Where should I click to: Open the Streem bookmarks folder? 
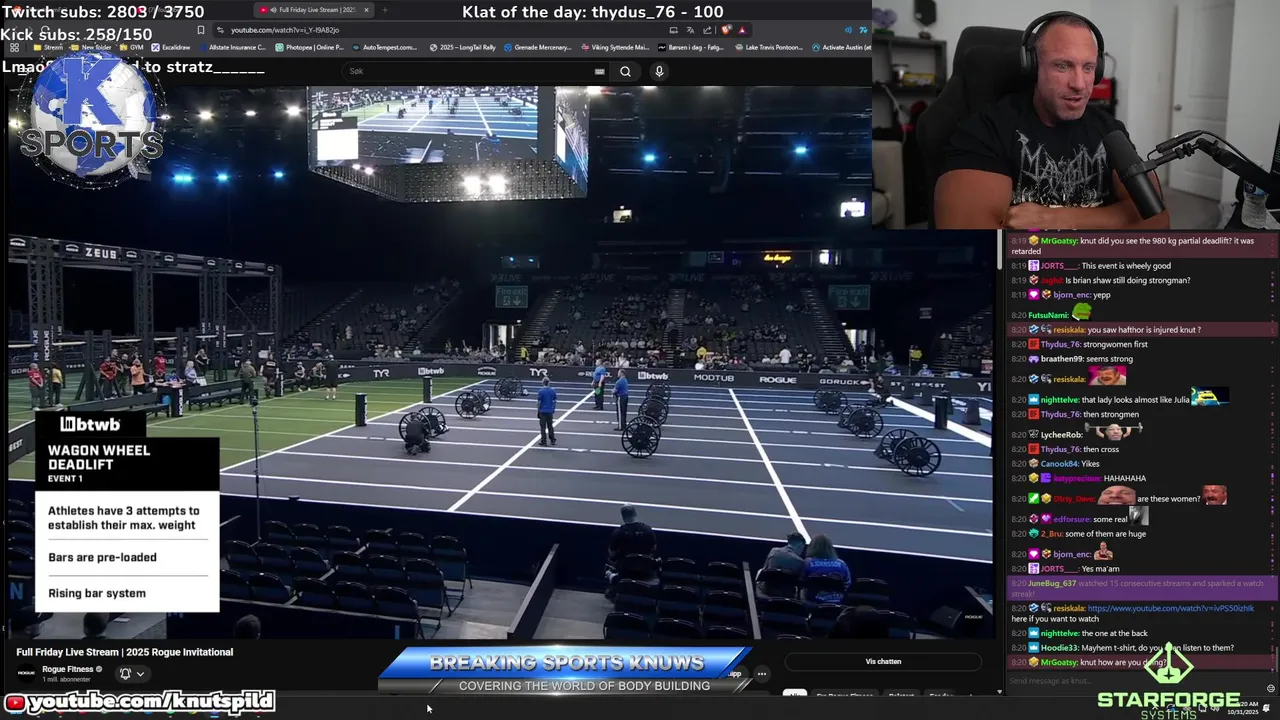(x=48, y=47)
